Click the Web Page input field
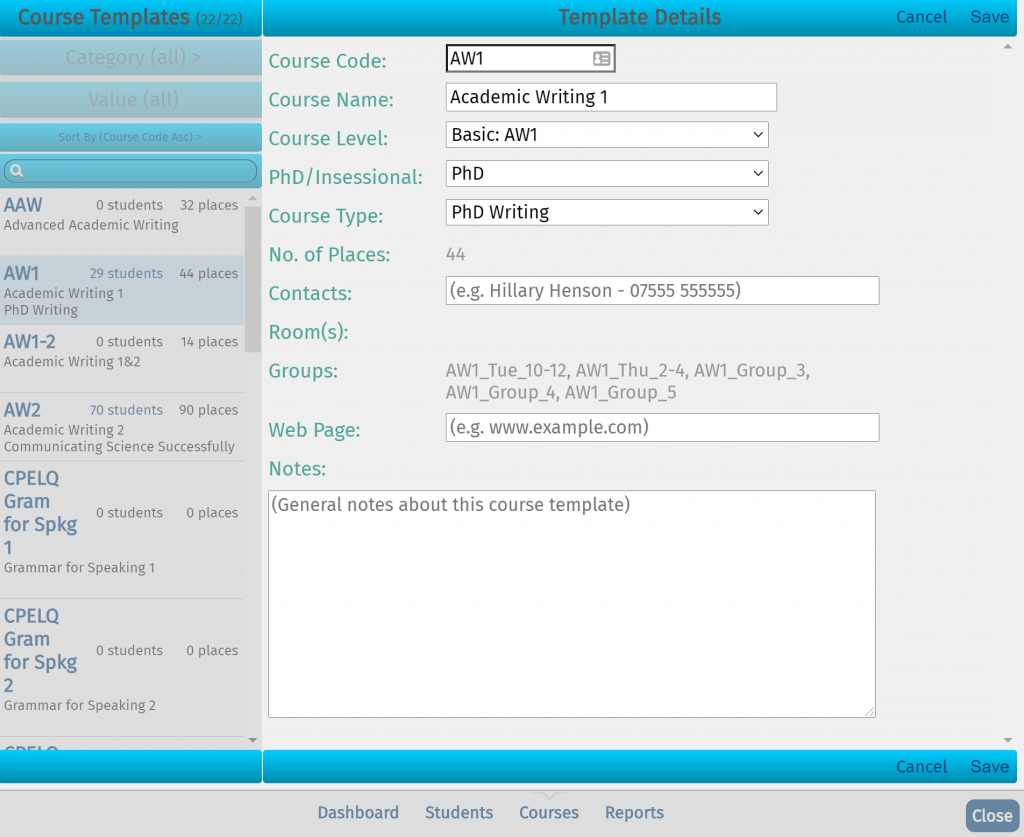 662,427
